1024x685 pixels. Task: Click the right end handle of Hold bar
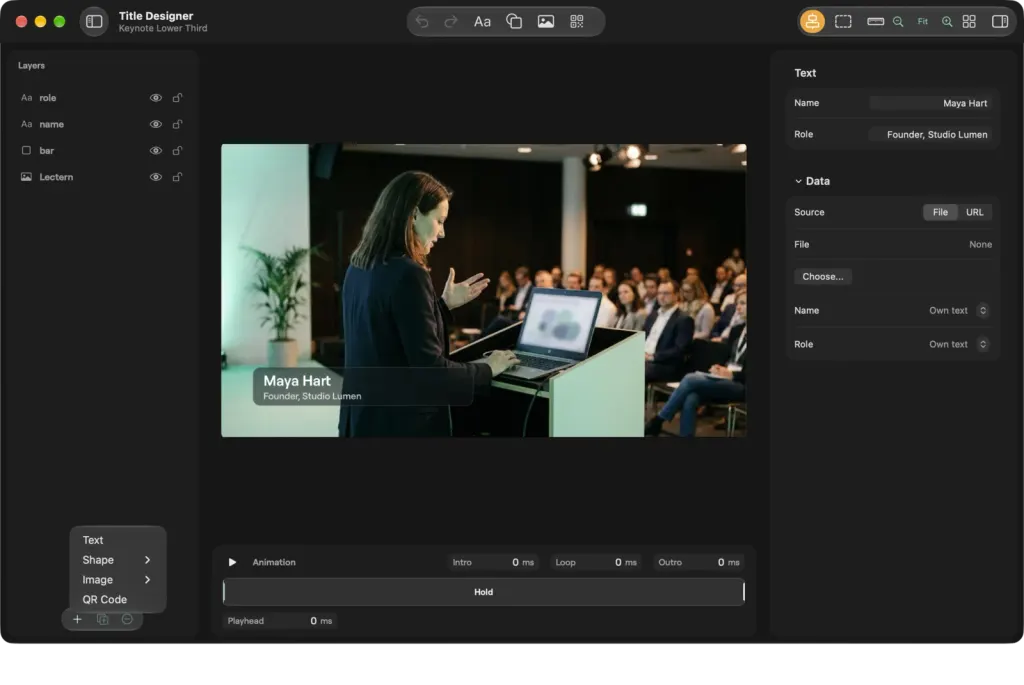click(x=743, y=592)
